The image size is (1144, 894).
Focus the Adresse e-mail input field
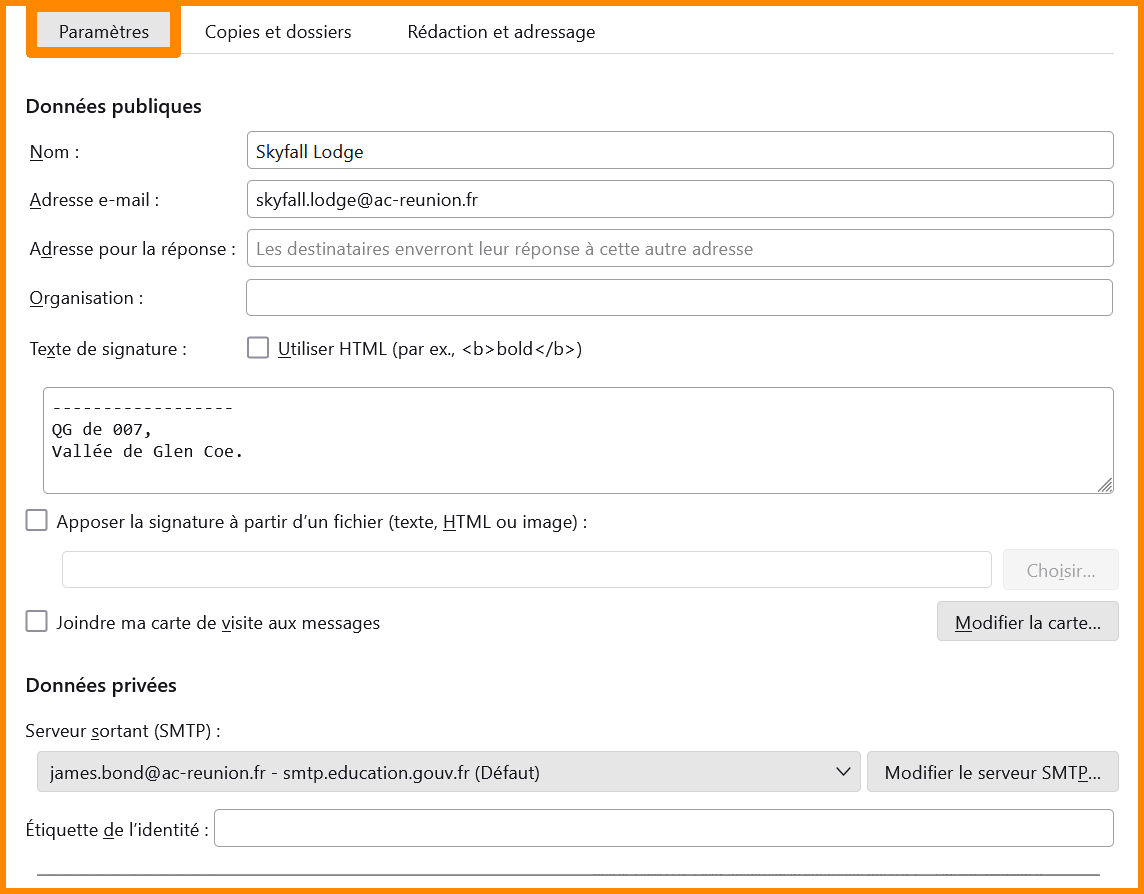coord(679,199)
